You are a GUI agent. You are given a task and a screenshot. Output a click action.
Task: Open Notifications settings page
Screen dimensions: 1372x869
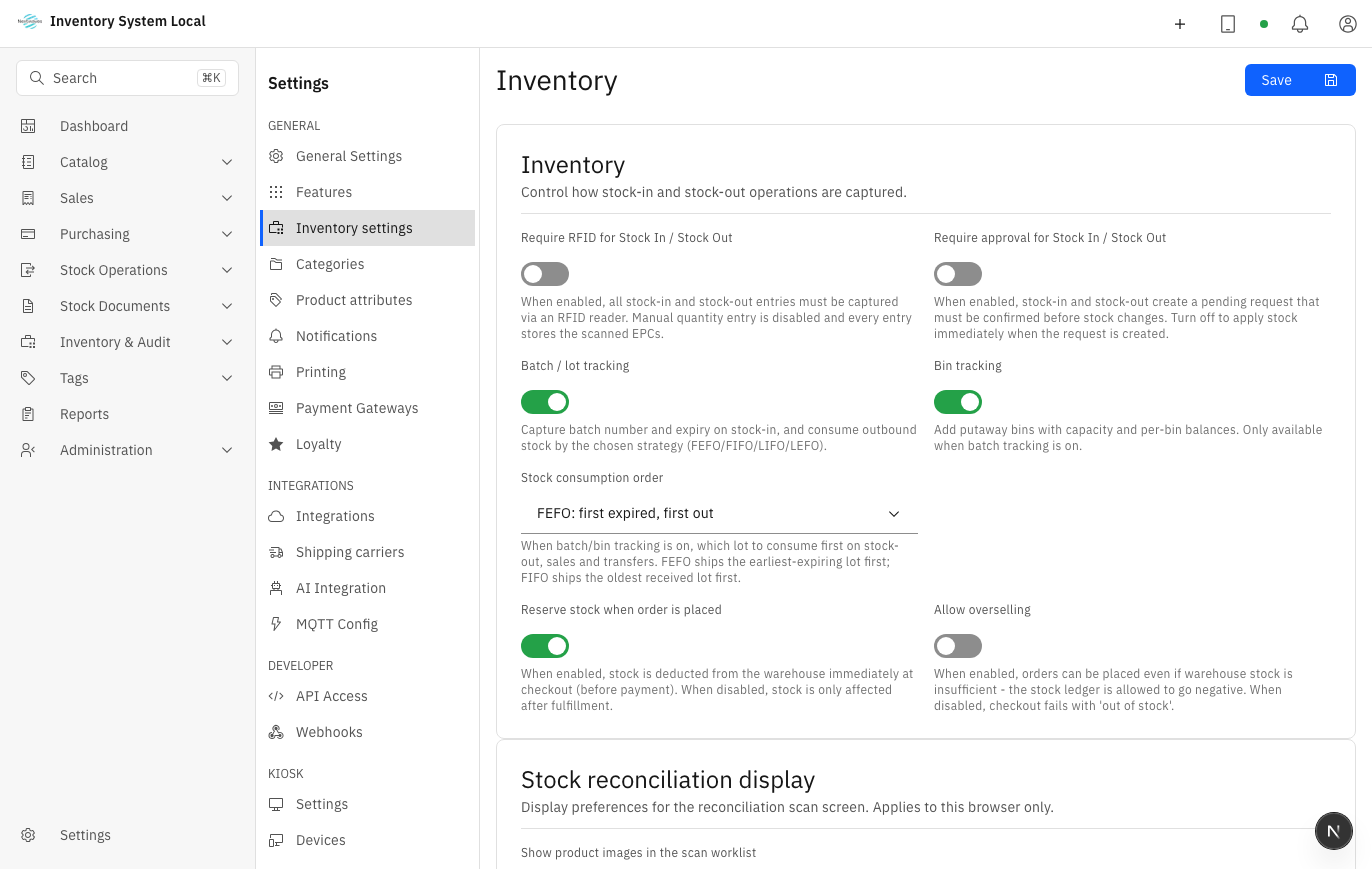[367, 336]
